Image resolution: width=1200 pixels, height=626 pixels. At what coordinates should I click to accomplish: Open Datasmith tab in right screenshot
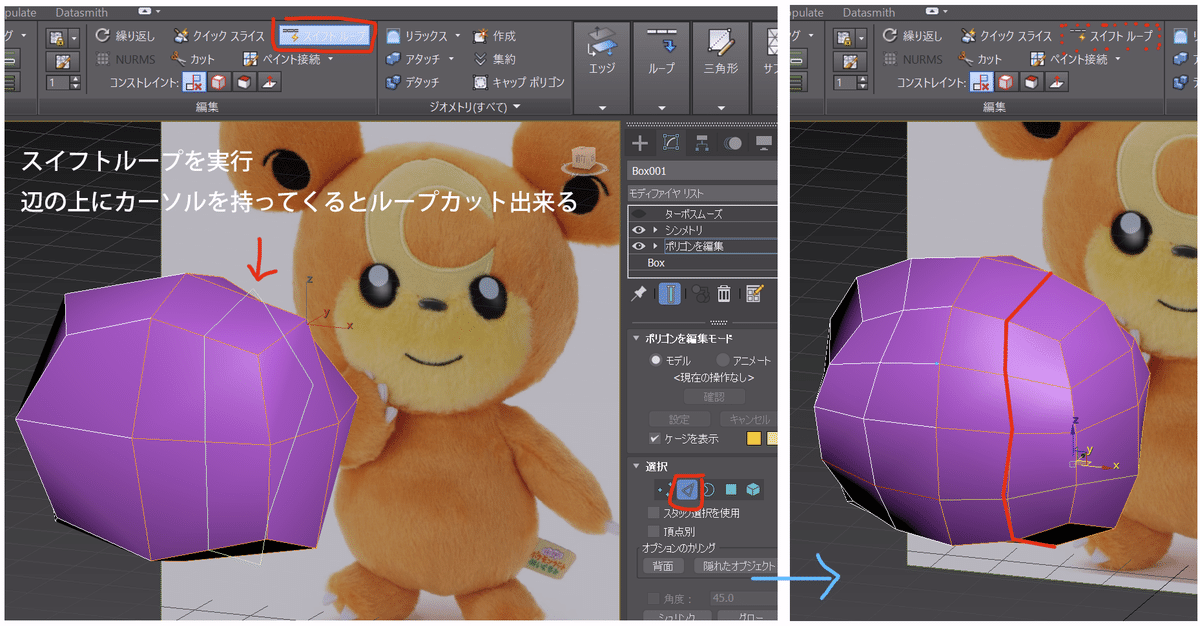pos(870,12)
